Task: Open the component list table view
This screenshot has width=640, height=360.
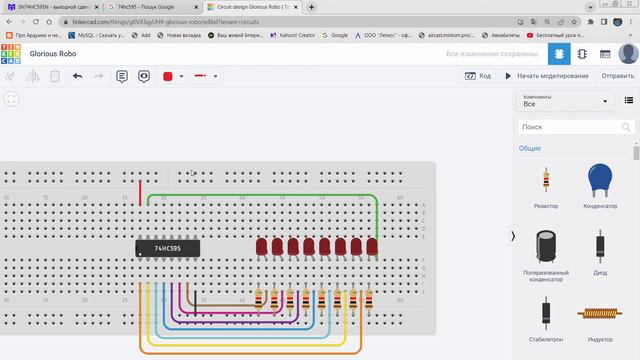Action: pos(605,54)
